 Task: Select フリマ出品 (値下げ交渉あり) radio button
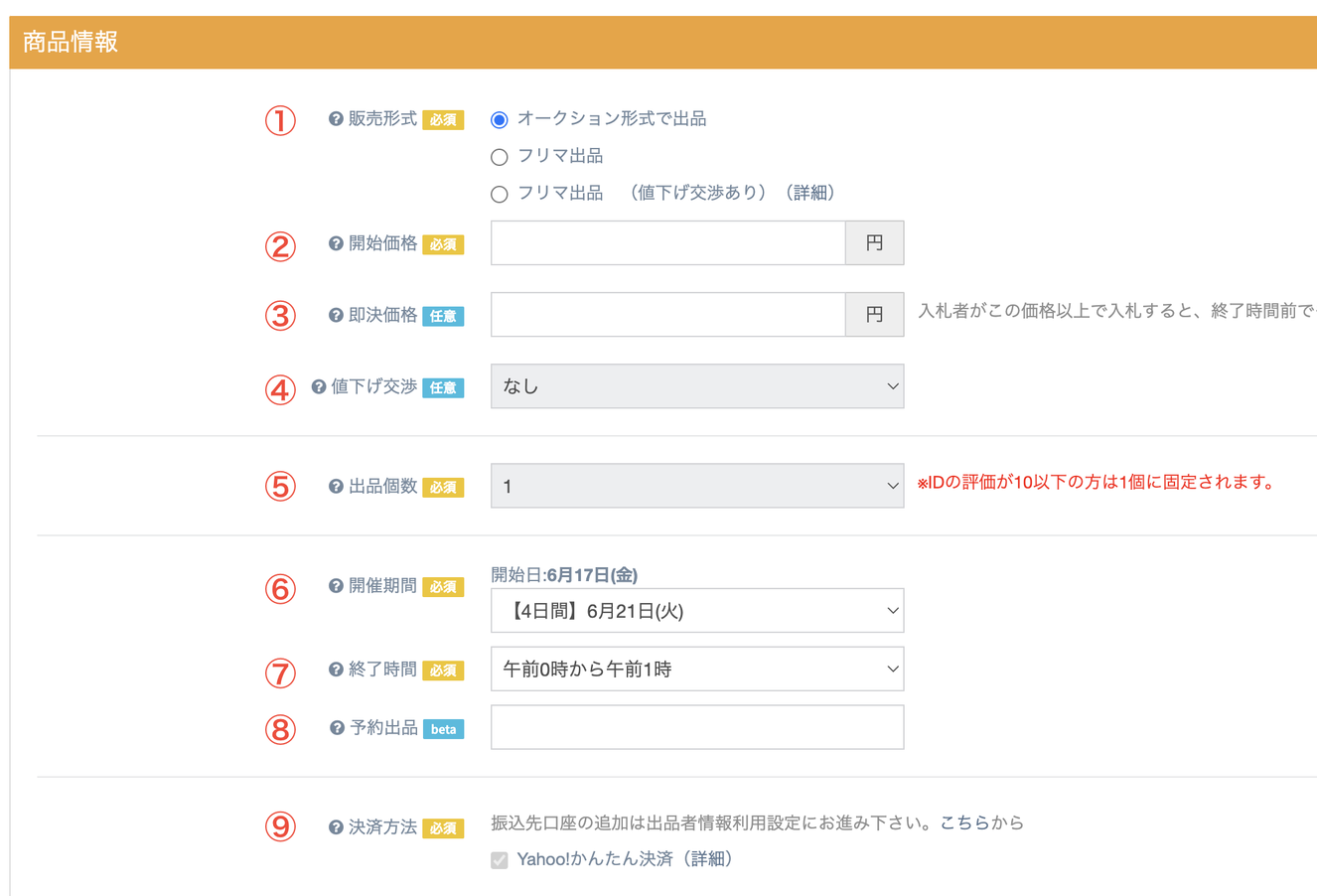(500, 194)
